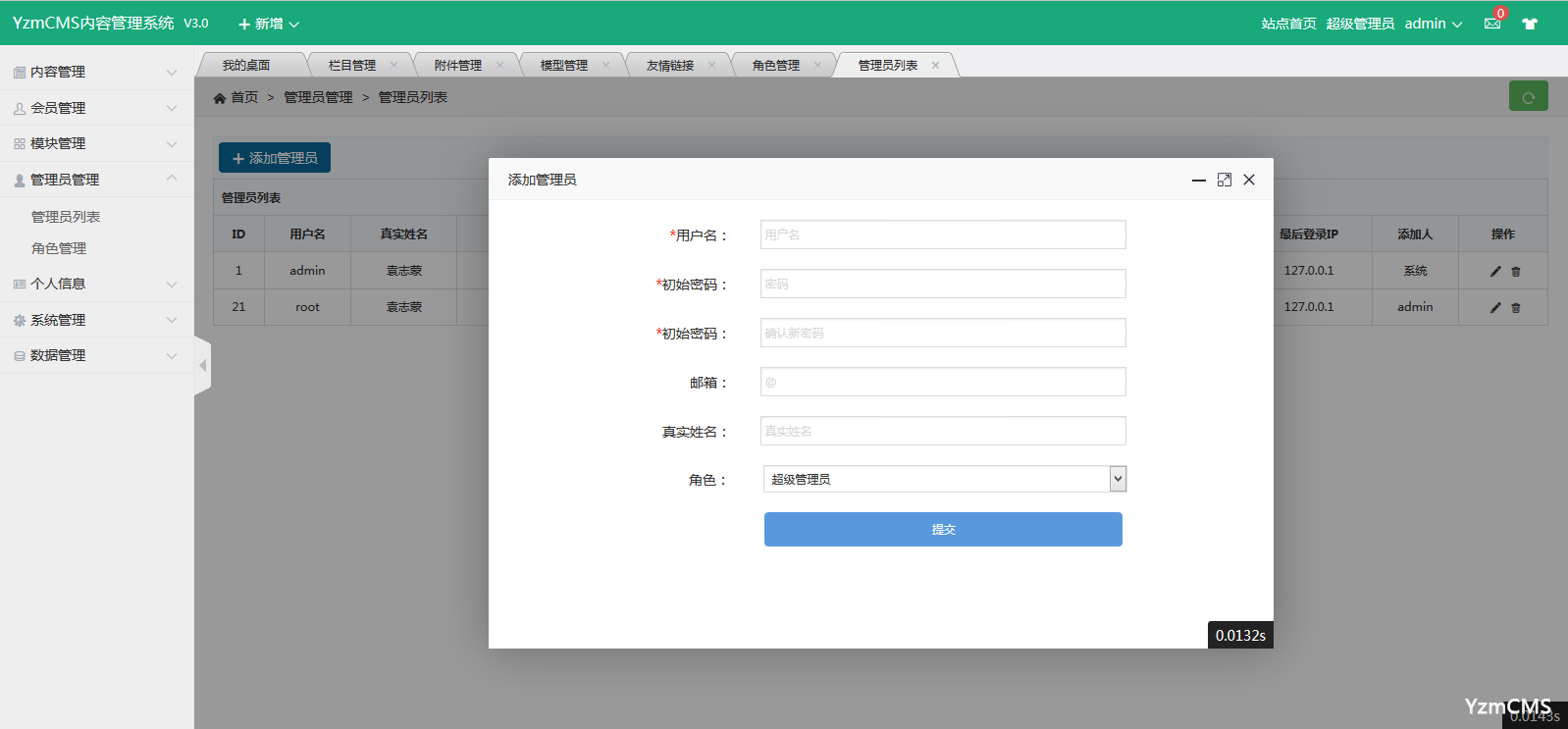Switch to the 栏目管理 tab
The image size is (1568, 729).
(x=352, y=66)
